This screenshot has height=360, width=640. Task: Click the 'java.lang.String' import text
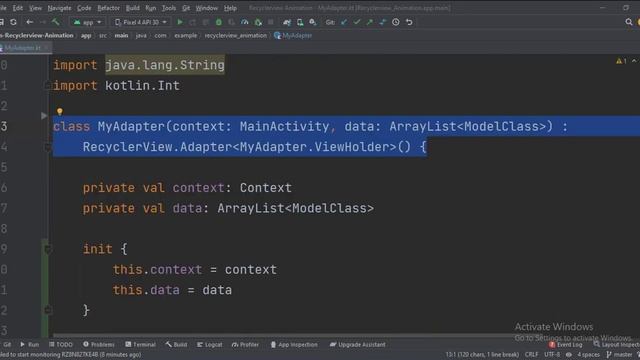coord(165,65)
